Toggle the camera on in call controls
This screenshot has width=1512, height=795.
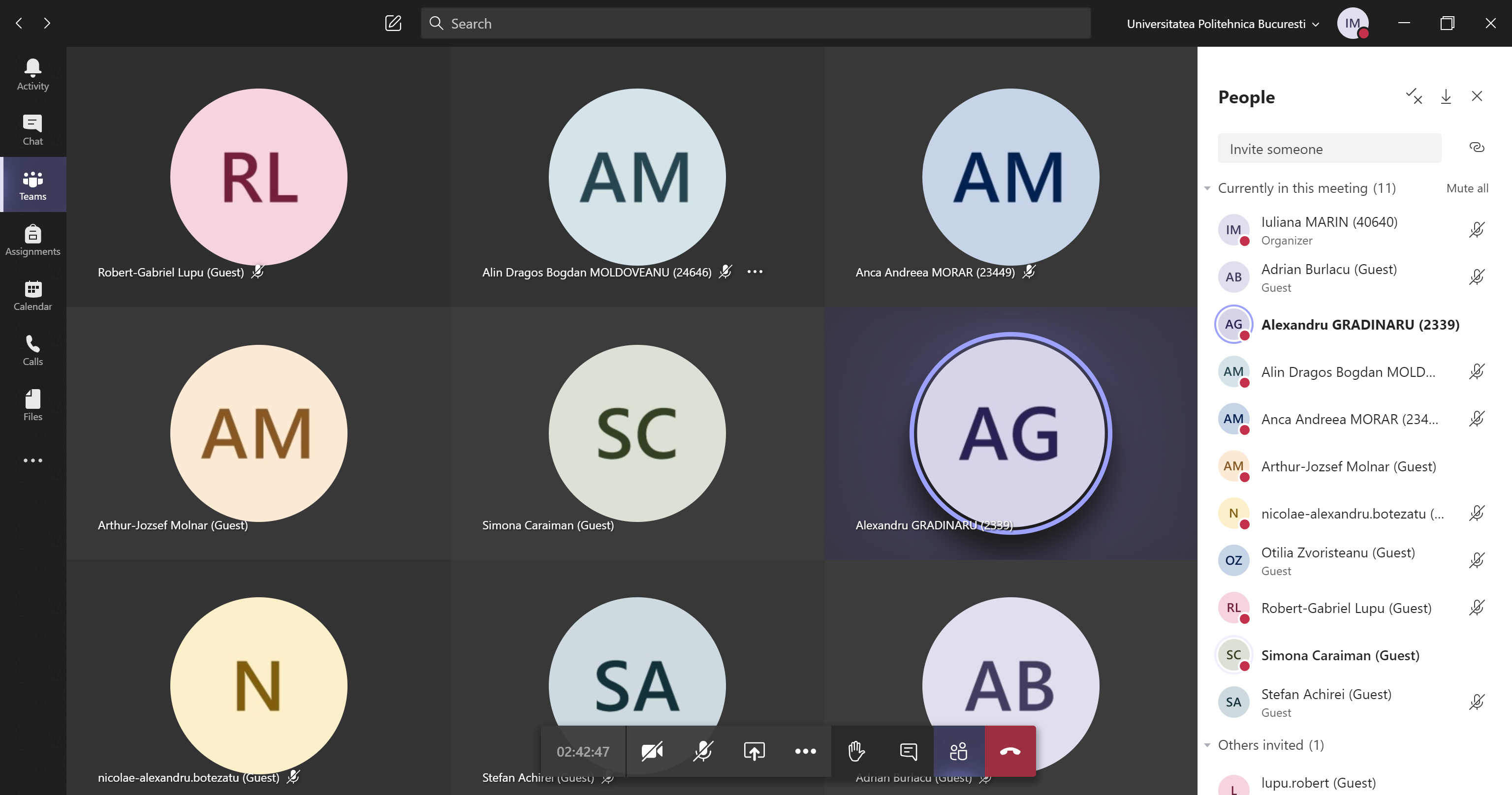coord(652,751)
